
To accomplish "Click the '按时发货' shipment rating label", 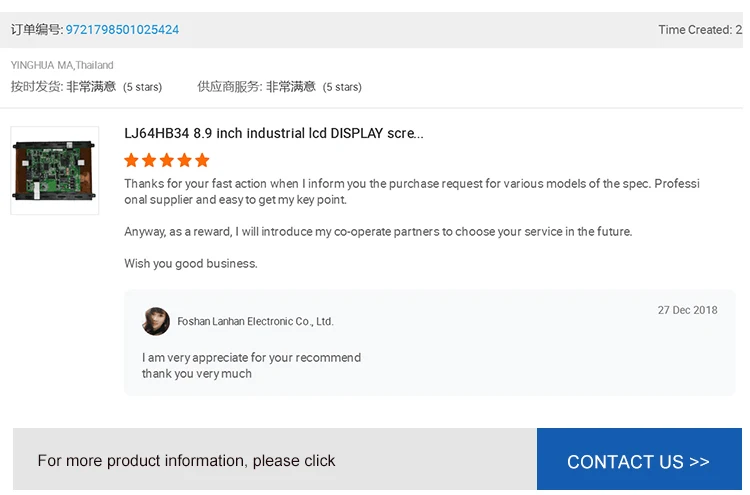I will [x=36, y=87].
